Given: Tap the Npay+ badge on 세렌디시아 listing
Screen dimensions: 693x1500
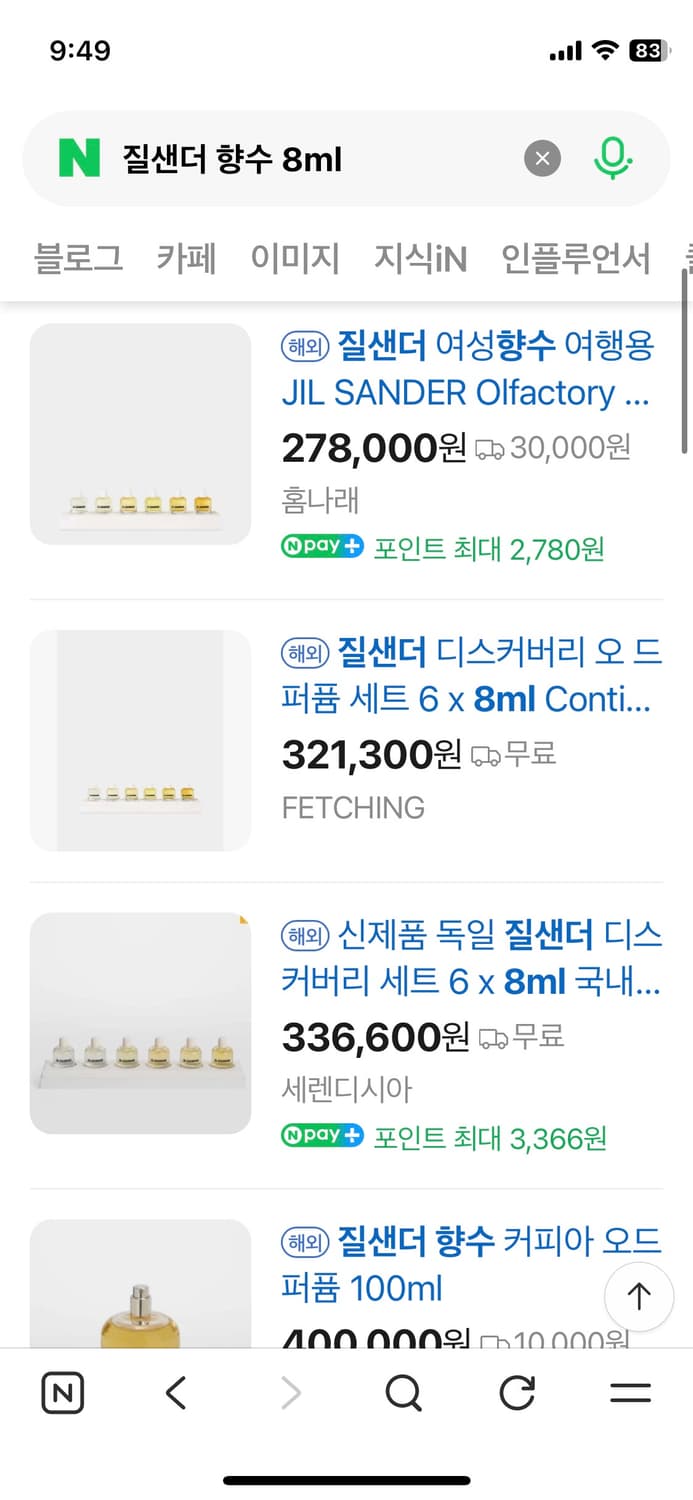Looking at the screenshot, I should coord(321,1137).
